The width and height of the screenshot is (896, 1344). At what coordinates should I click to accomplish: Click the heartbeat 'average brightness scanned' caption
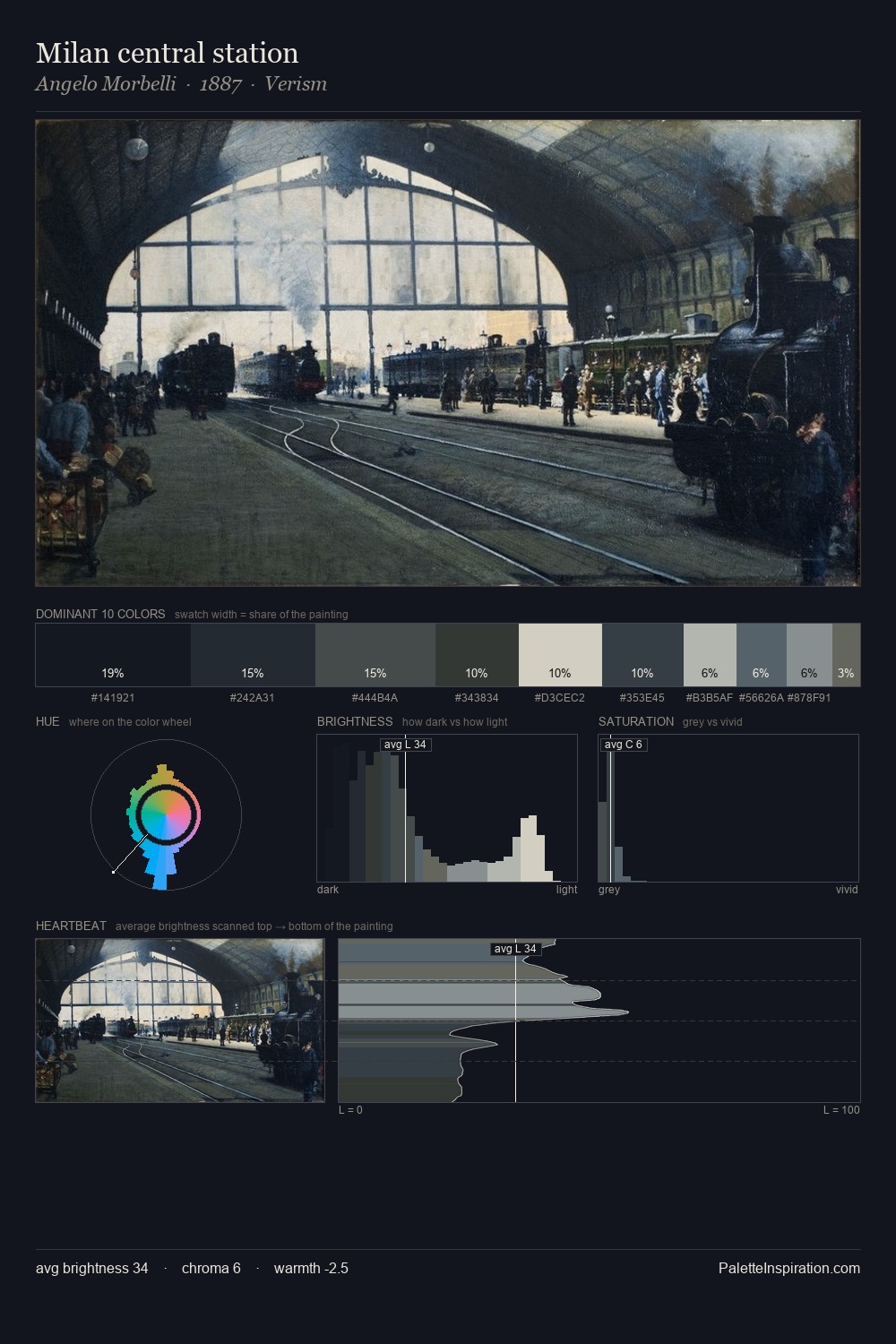(254, 926)
